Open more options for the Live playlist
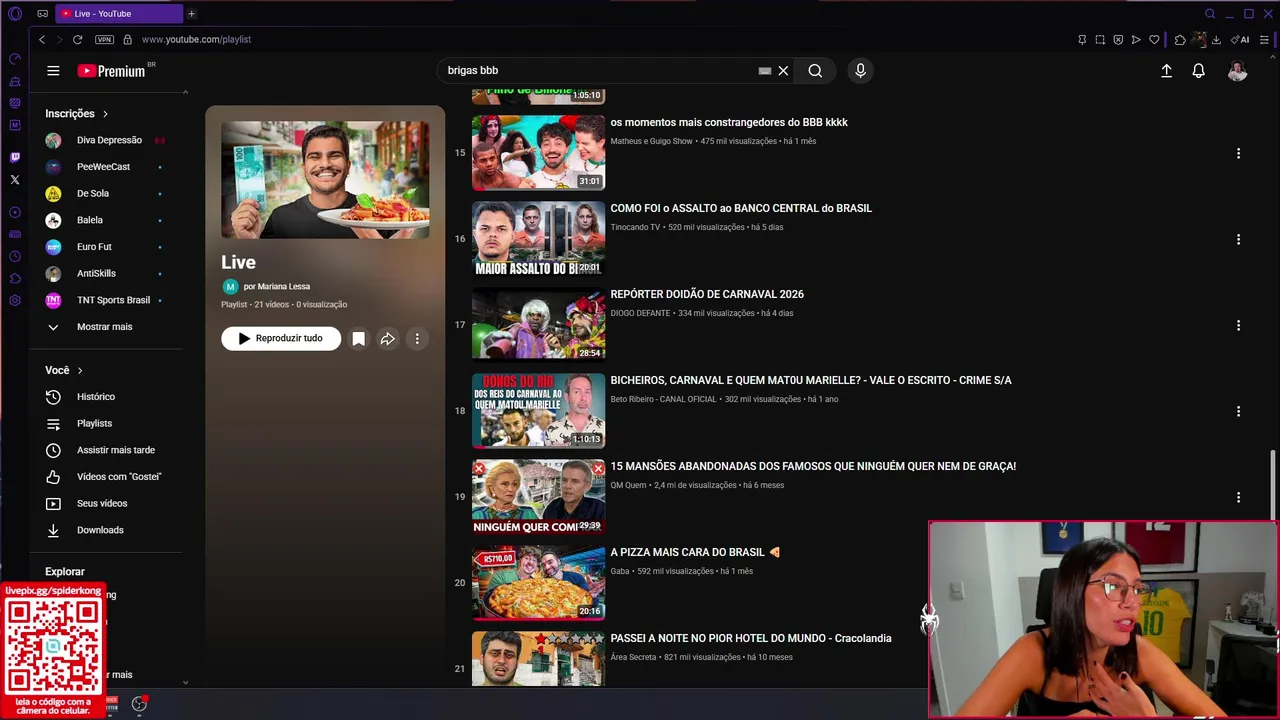This screenshot has height=720, width=1280. 417,339
